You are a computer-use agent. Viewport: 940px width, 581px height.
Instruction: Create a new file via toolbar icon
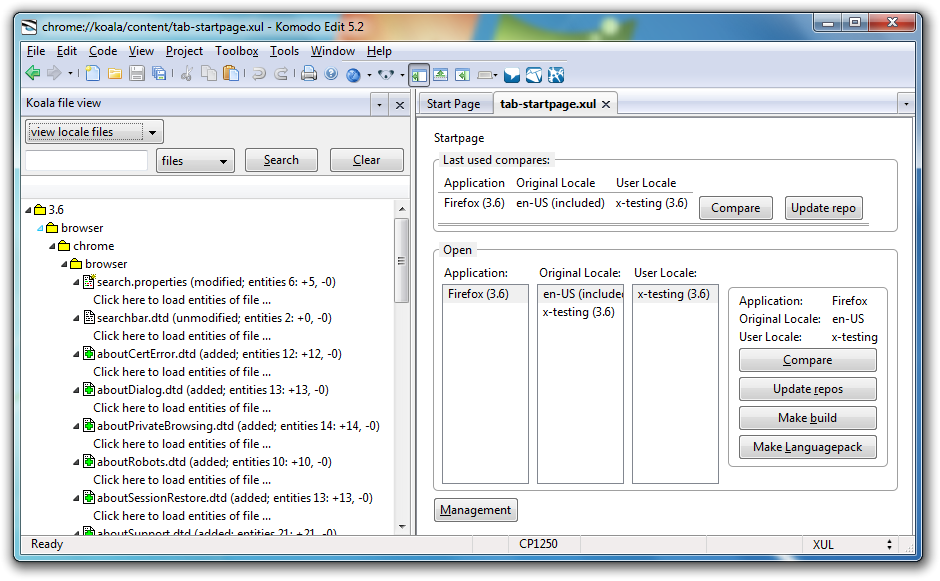click(x=92, y=74)
